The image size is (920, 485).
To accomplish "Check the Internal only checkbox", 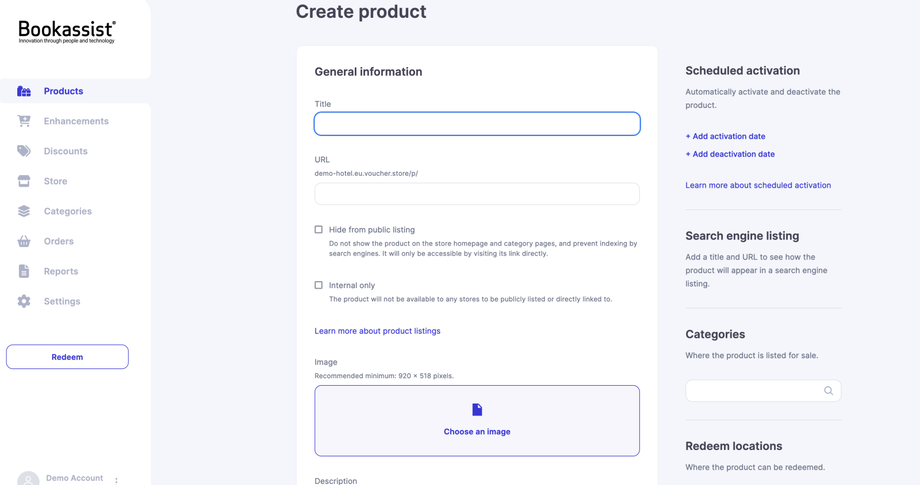I will [319, 285].
